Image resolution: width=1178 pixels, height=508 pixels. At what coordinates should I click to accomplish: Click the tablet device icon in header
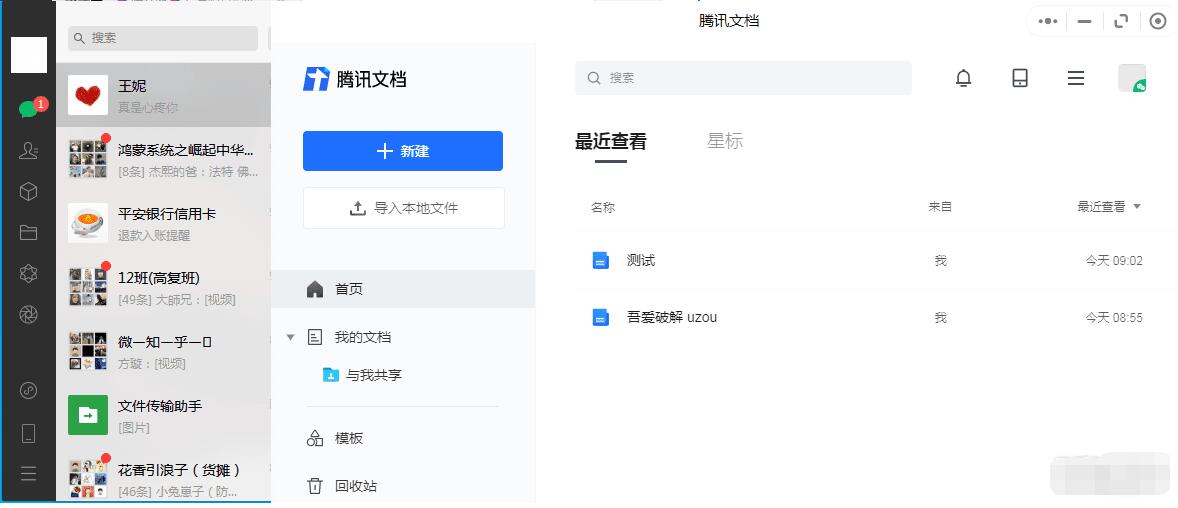(1019, 78)
